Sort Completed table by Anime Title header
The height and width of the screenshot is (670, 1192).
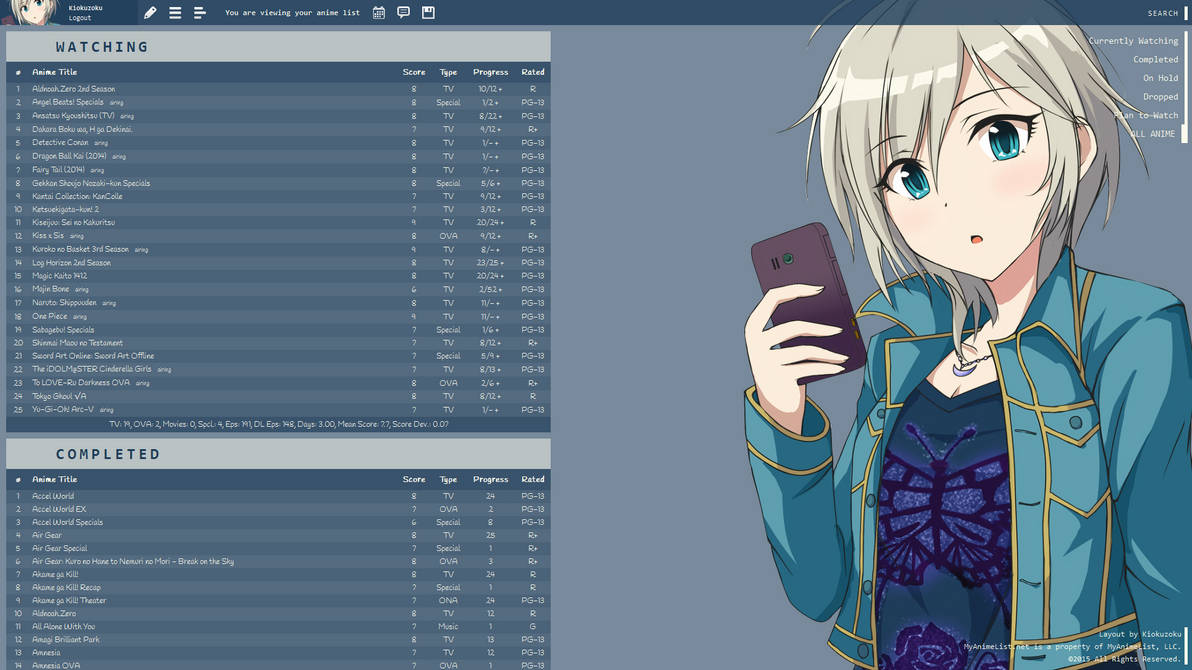[x=54, y=480]
